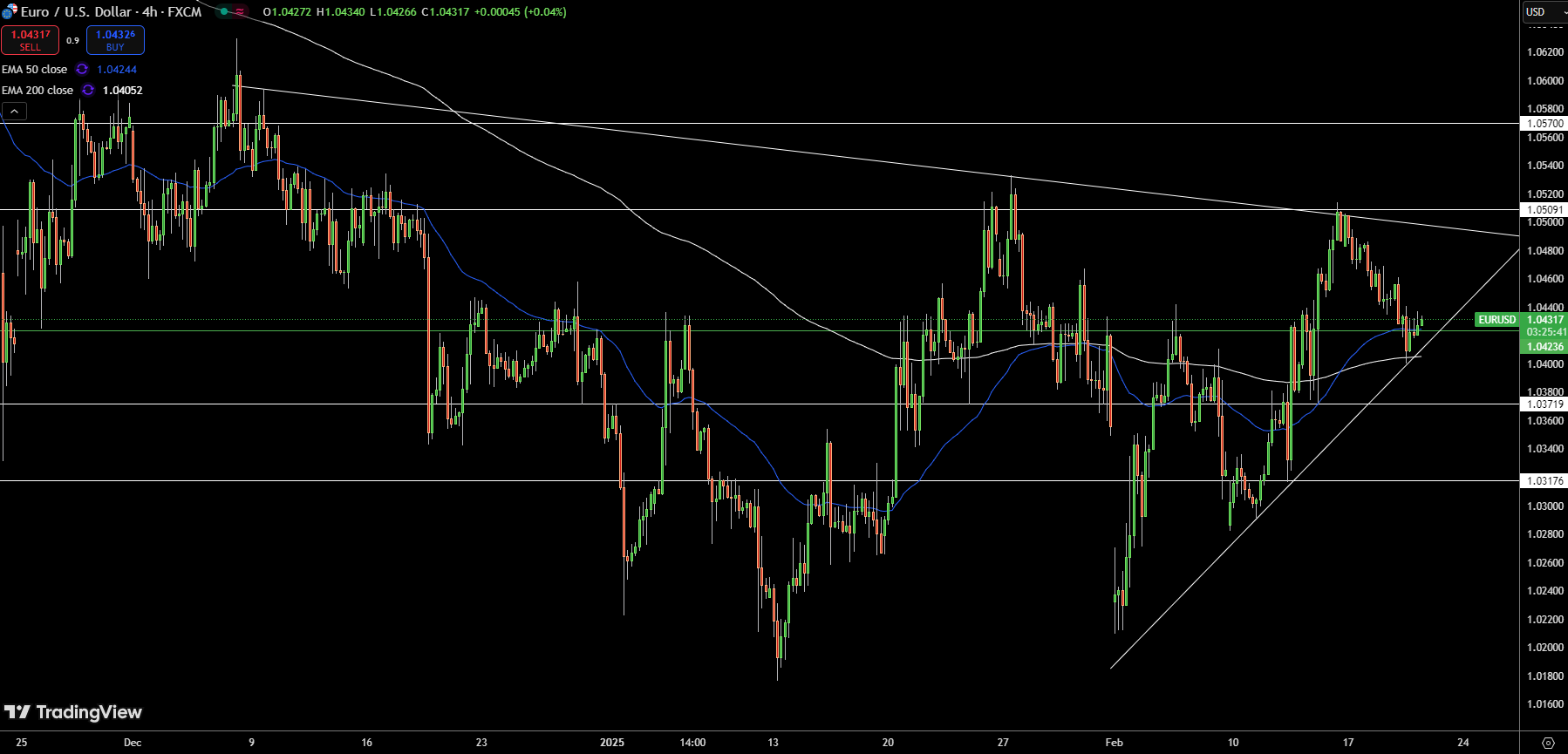Click the green 1.04236 price label on axis
Image resolution: width=1568 pixels, height=754 pixels.
point(1544,347)
